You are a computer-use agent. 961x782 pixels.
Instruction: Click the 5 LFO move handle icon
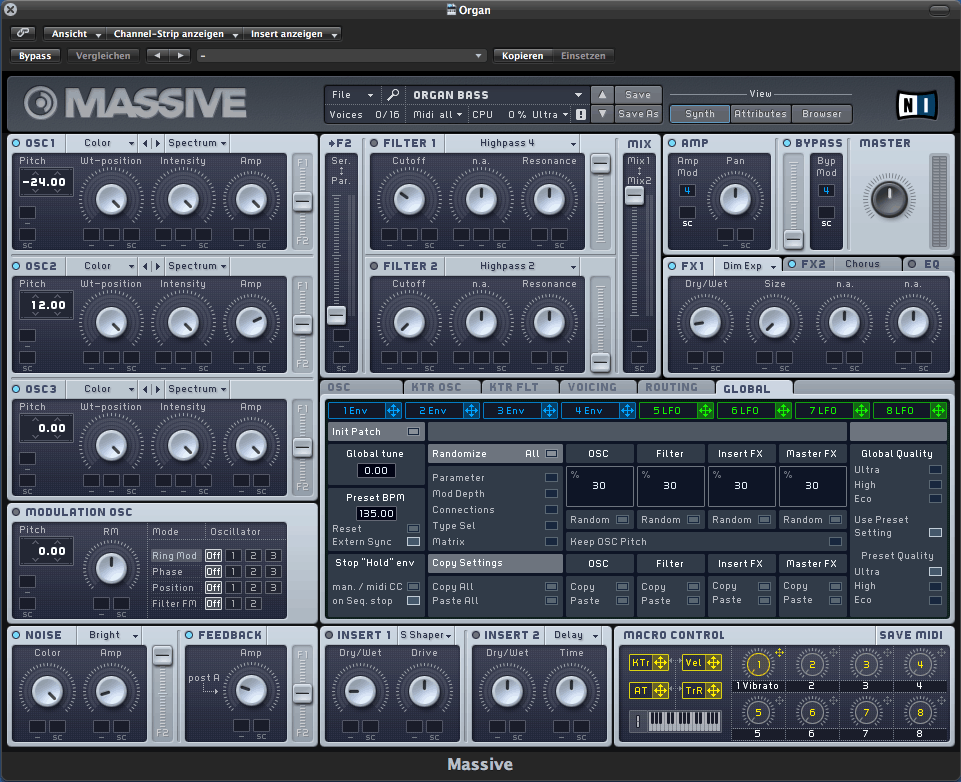point(704,410)
